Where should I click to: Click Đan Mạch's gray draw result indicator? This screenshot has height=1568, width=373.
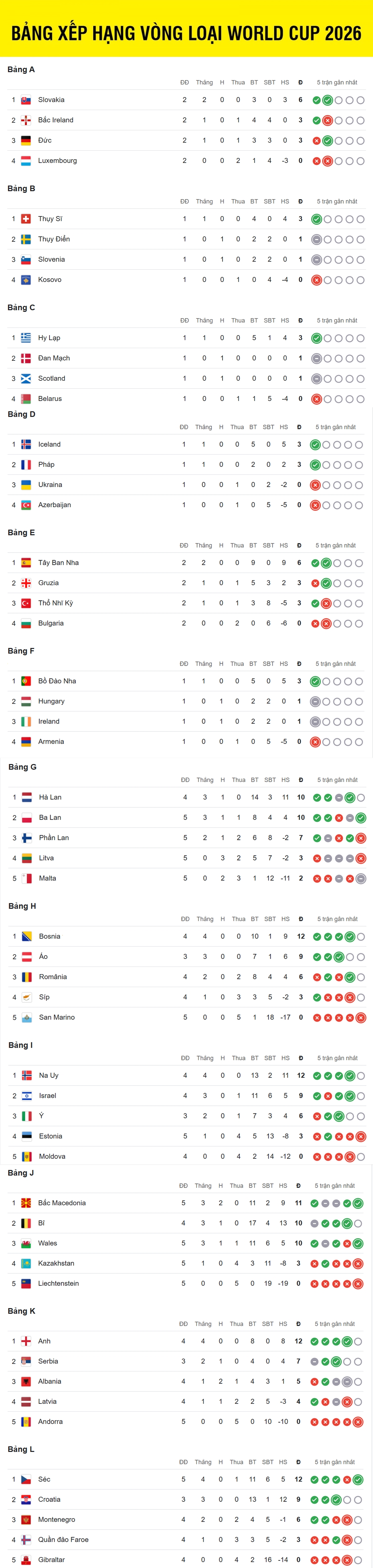tap(317, 358)
